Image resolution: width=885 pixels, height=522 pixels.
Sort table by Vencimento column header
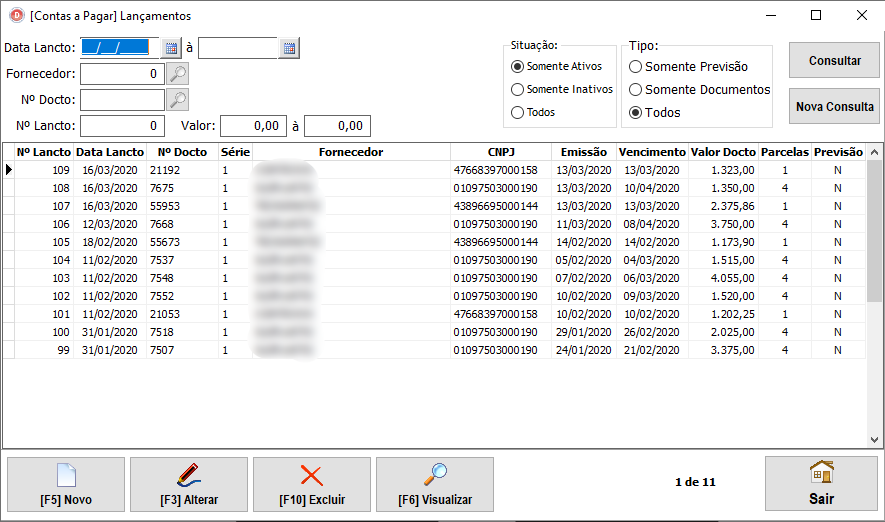[652, 152]
